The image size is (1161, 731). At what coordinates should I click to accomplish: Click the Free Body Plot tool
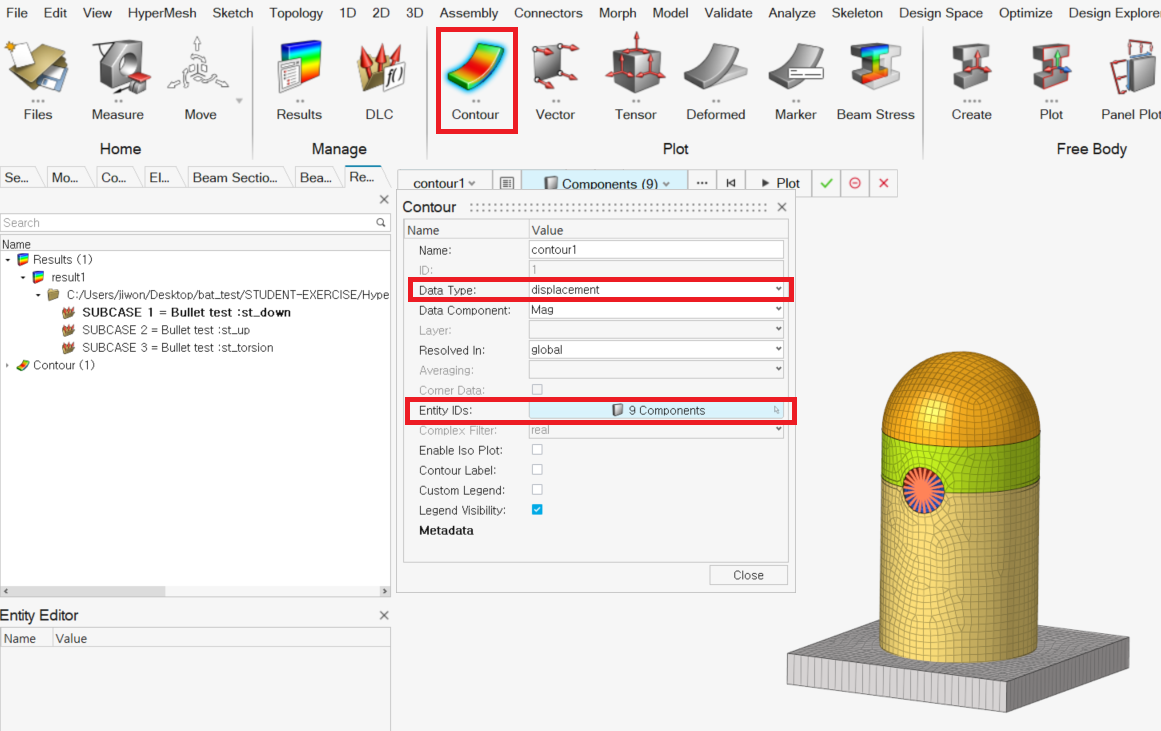point(1051,80)
